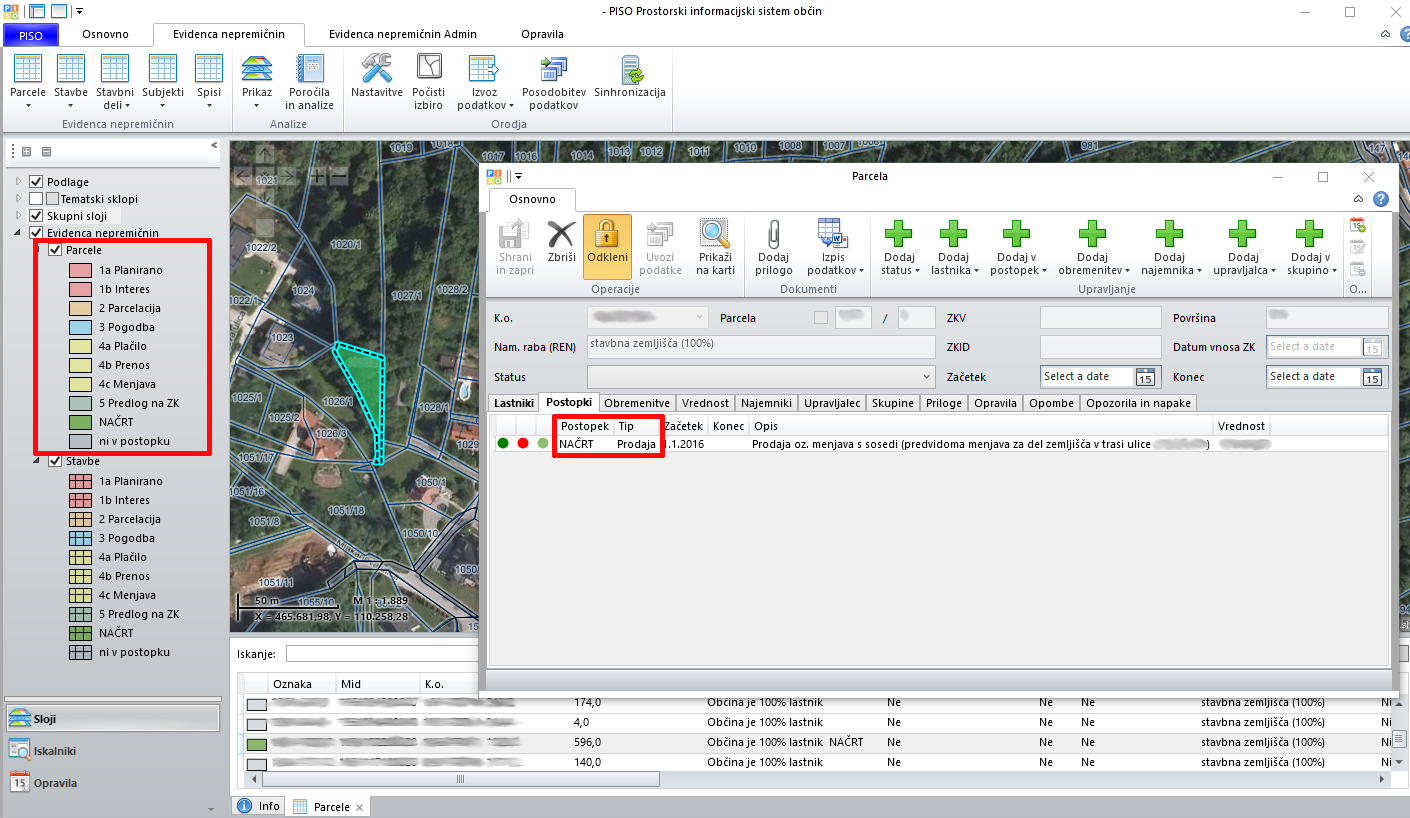Click the Dodaj prilogo paperclip icon
This screenshot has width=1410, height=818.
774,236
